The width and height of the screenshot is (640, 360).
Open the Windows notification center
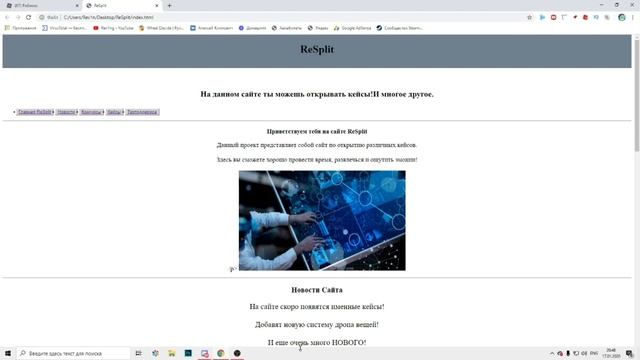pyautogui.click(x=630, y=353)
